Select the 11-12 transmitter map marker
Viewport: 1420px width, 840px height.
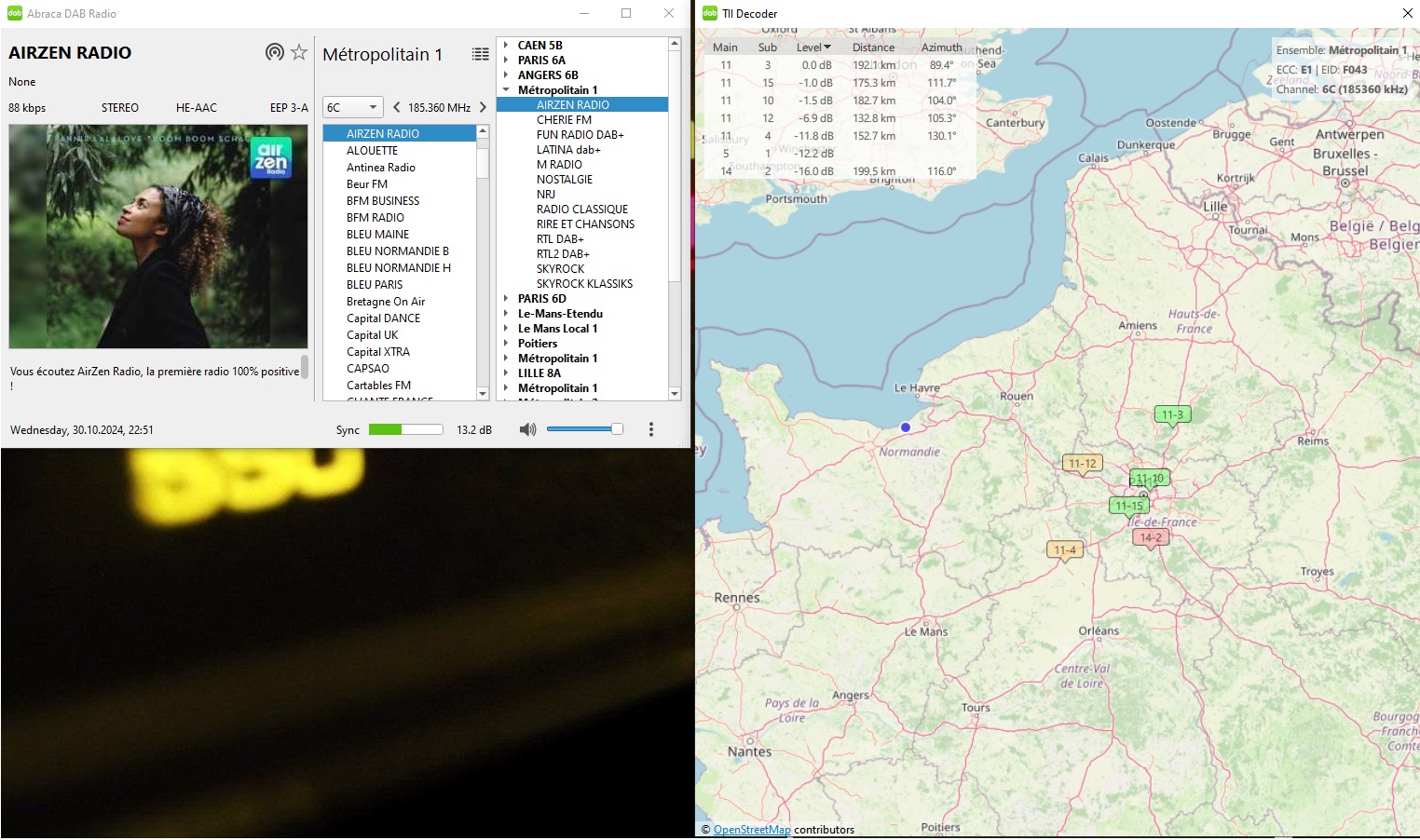(x=1083, y=465)
